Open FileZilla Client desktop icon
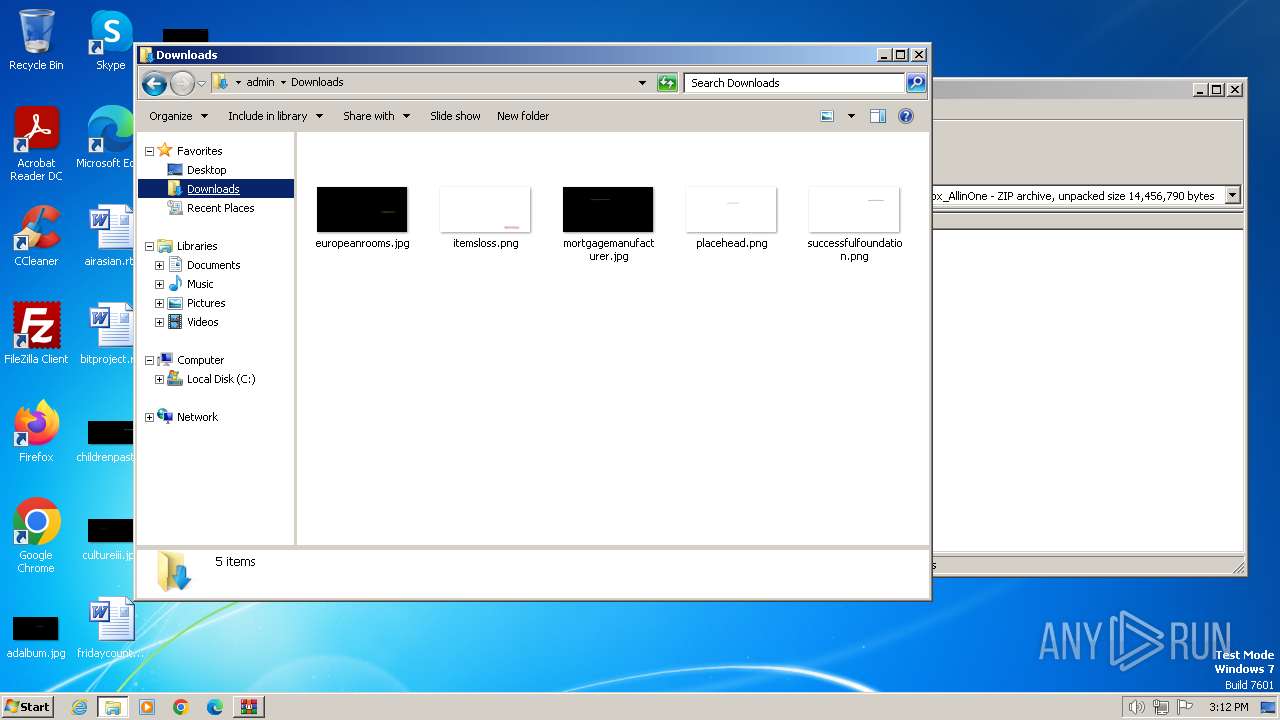This screenshot has height=720, width=1280. [x=36, y=333]
